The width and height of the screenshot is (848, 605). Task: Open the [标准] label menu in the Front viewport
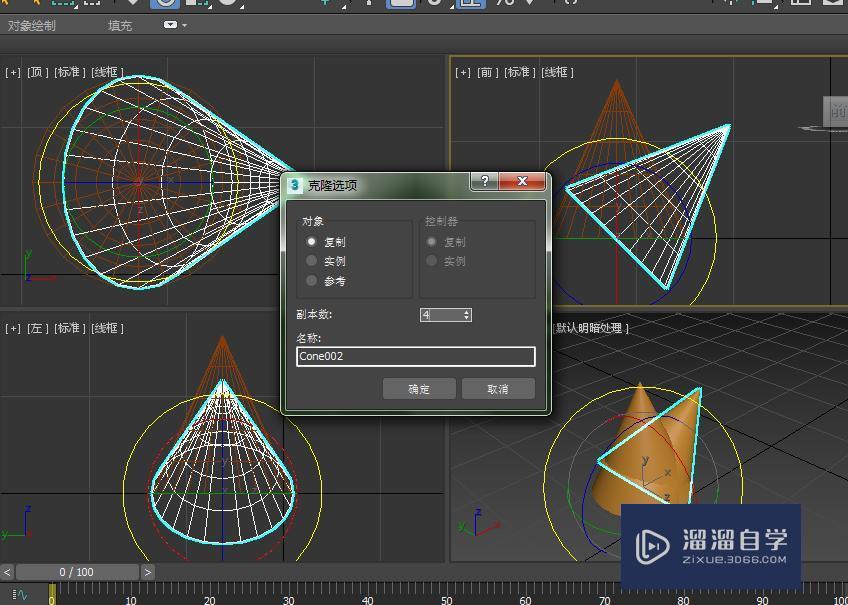coord(521,72)
